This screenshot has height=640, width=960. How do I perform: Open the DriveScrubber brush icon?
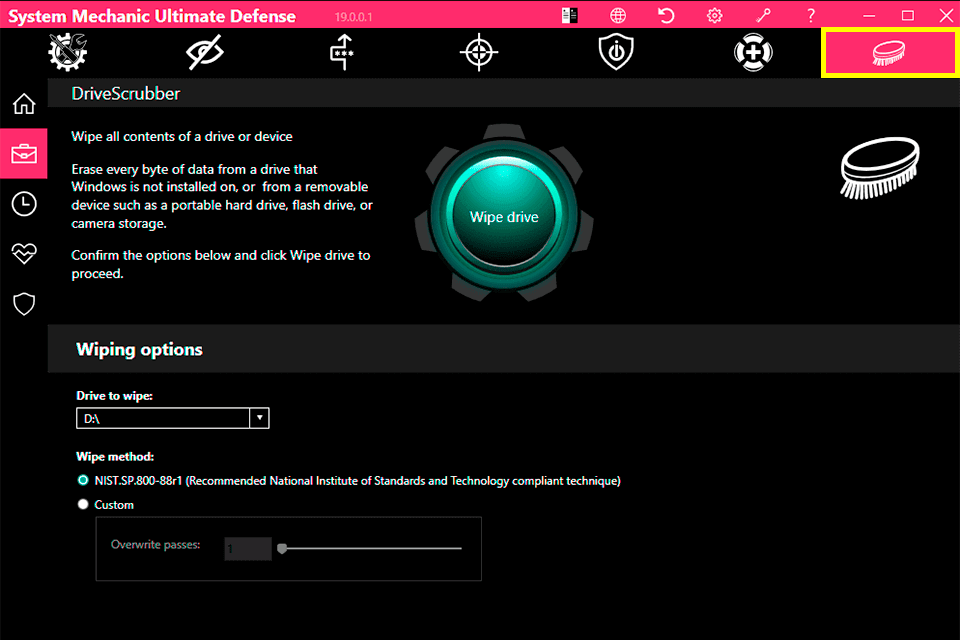point(889,52)
